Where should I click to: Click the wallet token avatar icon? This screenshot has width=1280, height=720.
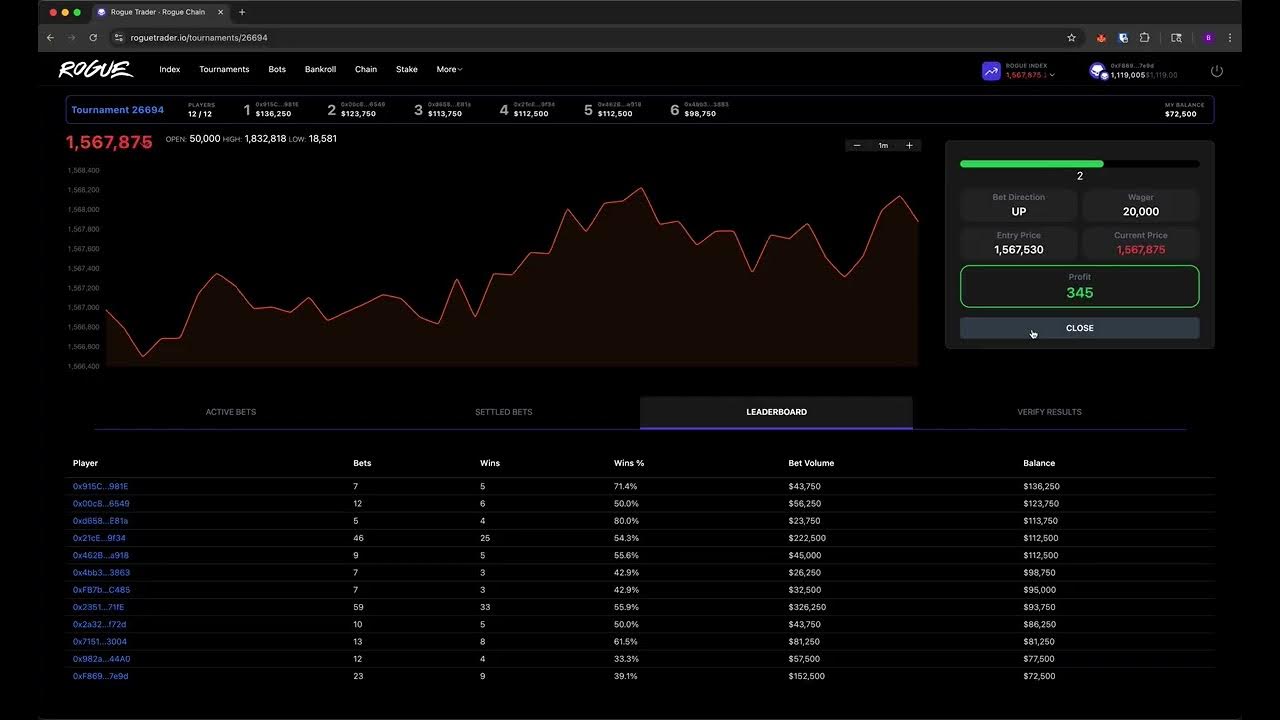[1098, 71]
